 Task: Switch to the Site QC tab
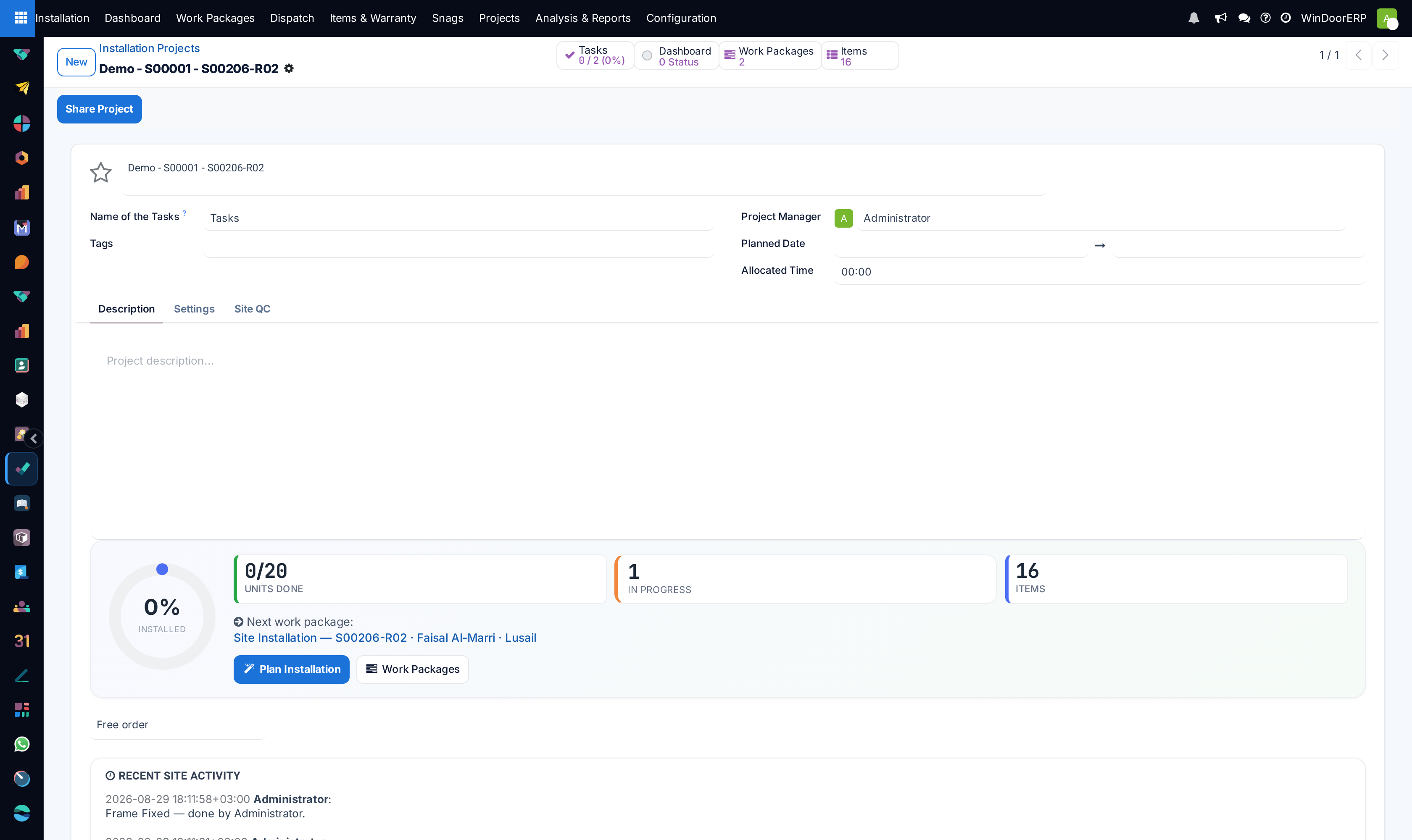click(x=252, y=309)
